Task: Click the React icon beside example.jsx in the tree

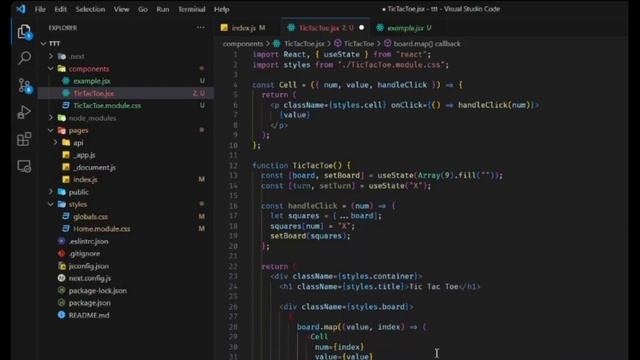Action: 66,81
